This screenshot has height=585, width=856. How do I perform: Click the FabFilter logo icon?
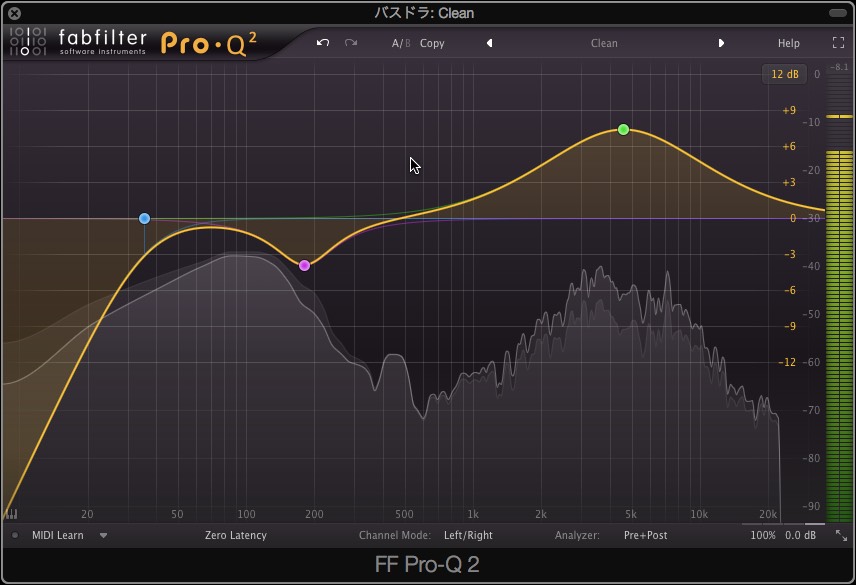[x=27, y=41]
